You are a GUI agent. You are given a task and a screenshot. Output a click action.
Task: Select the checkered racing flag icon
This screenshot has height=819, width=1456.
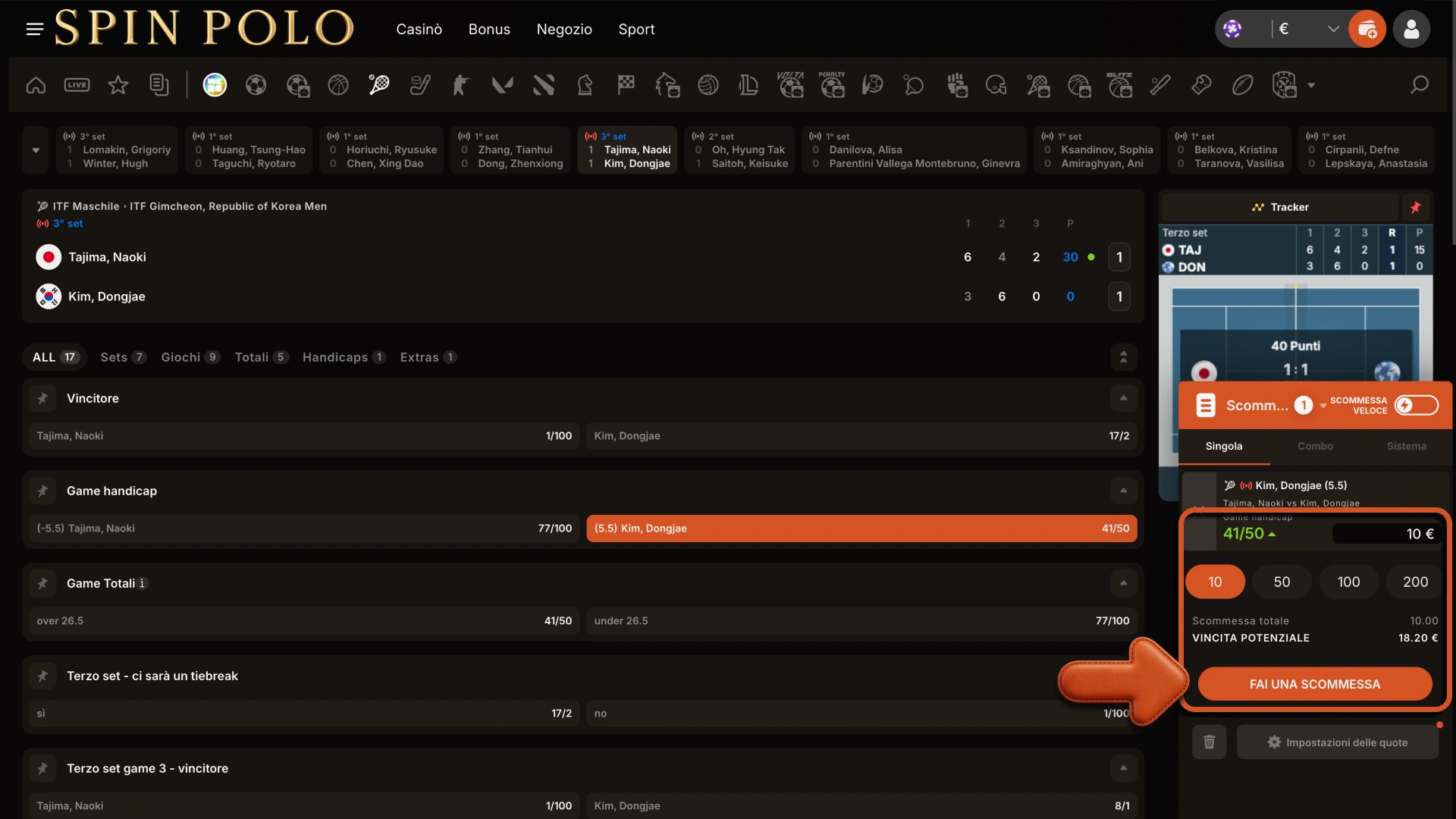point(626,85)
